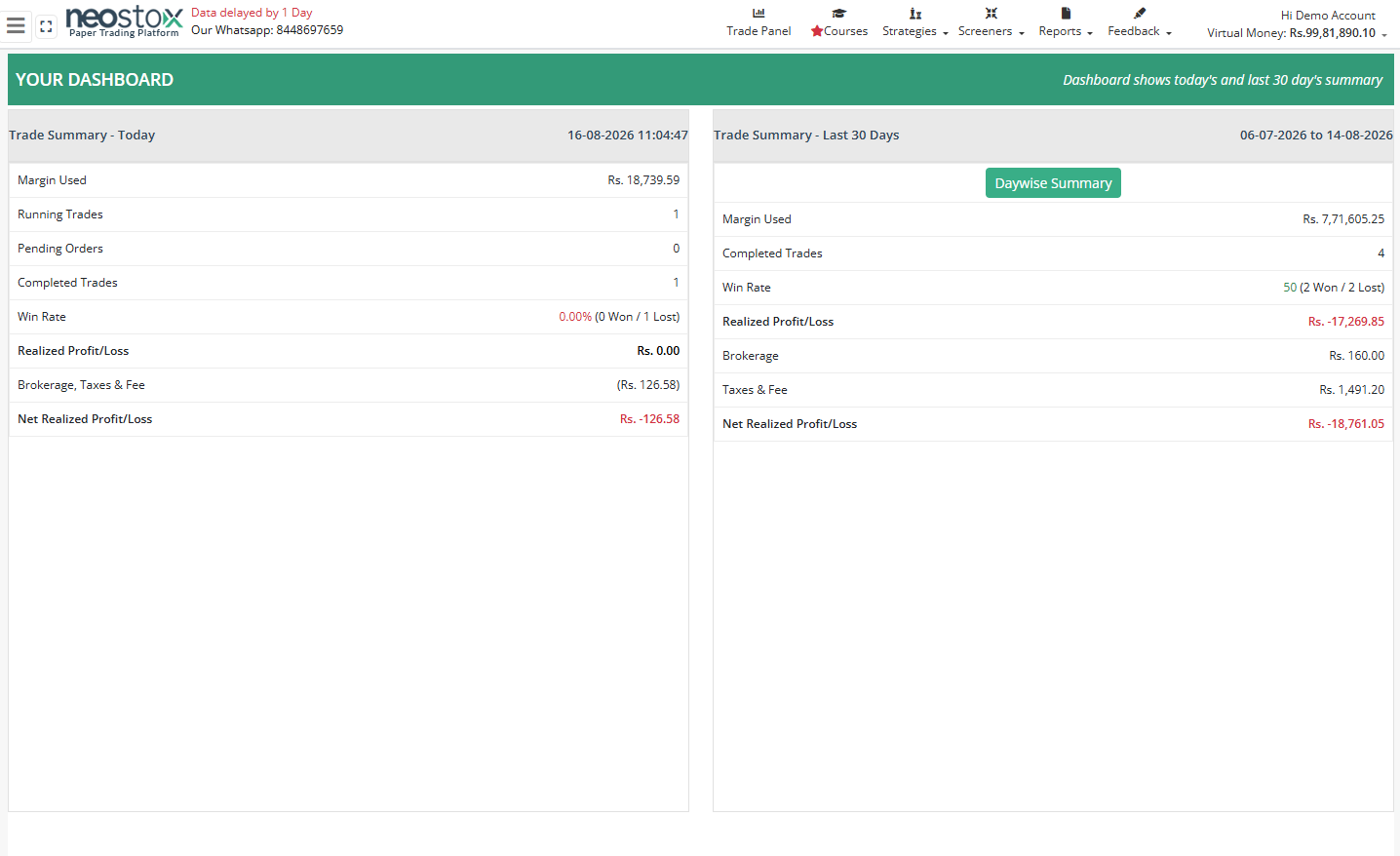Click the Feedback pencil icon
The width and height of the screenshot is (1400, 856).
coord(1140,14)
